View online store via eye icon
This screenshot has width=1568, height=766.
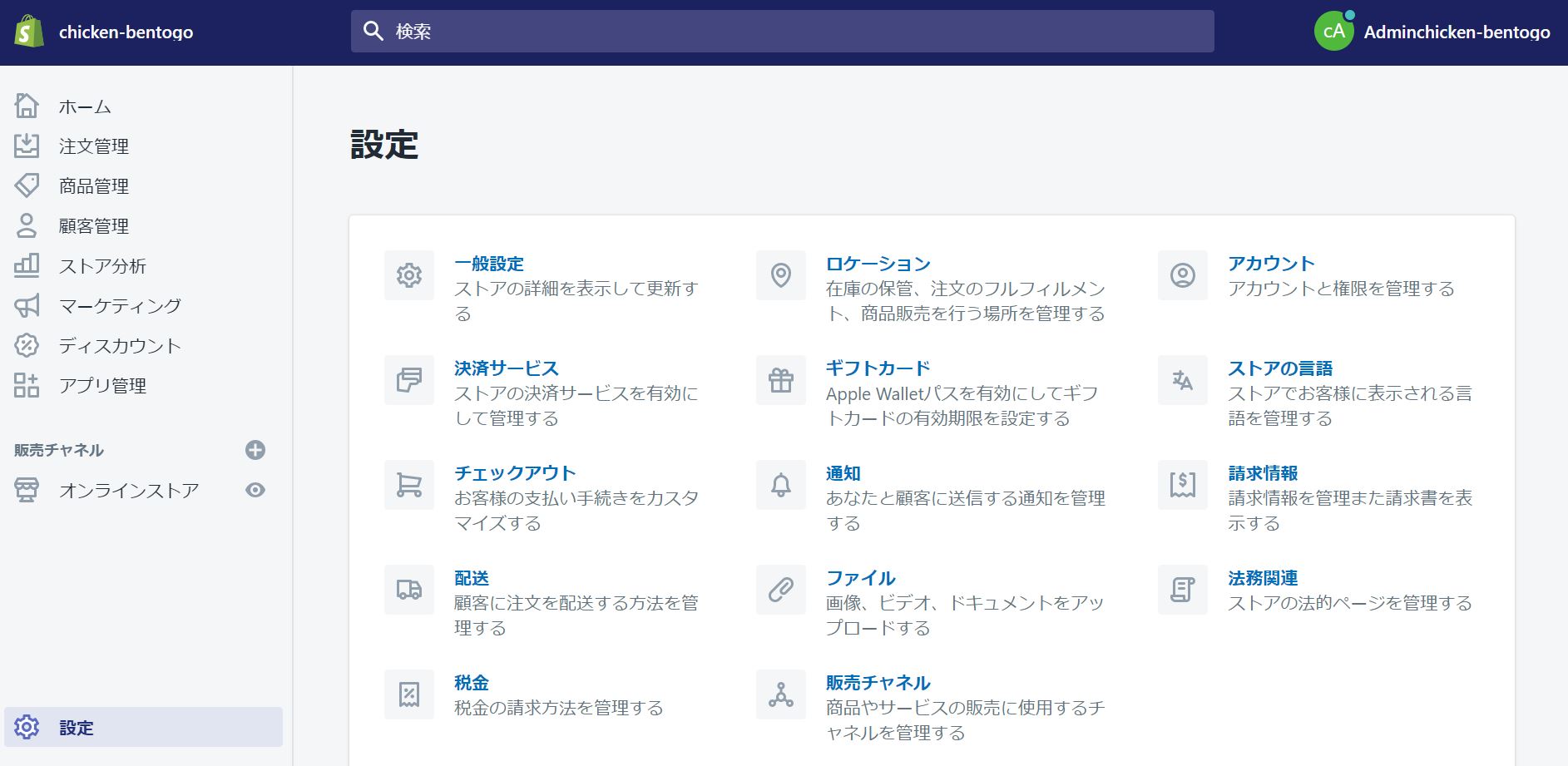pos(255,490)
